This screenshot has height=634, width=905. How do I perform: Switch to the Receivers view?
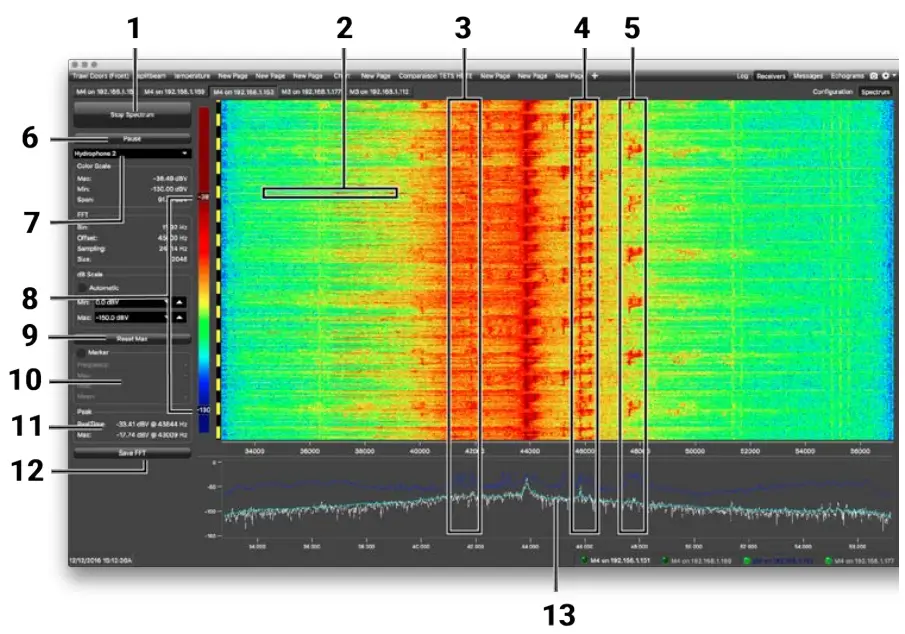[771, 76]
